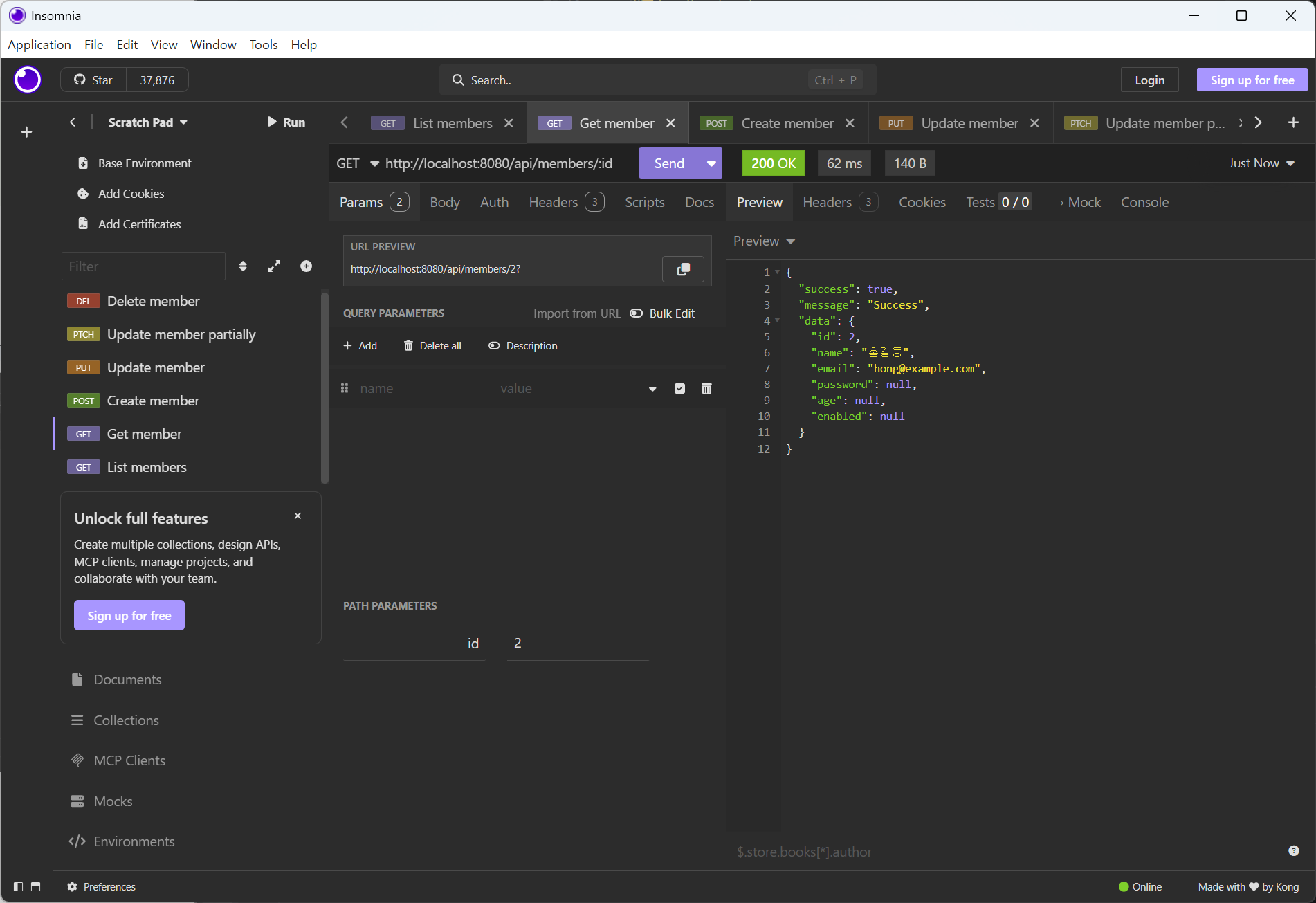Screen dimensions: 1316x903
Task: Open the GET method dropdown
Action: click(x=357, y=163)
